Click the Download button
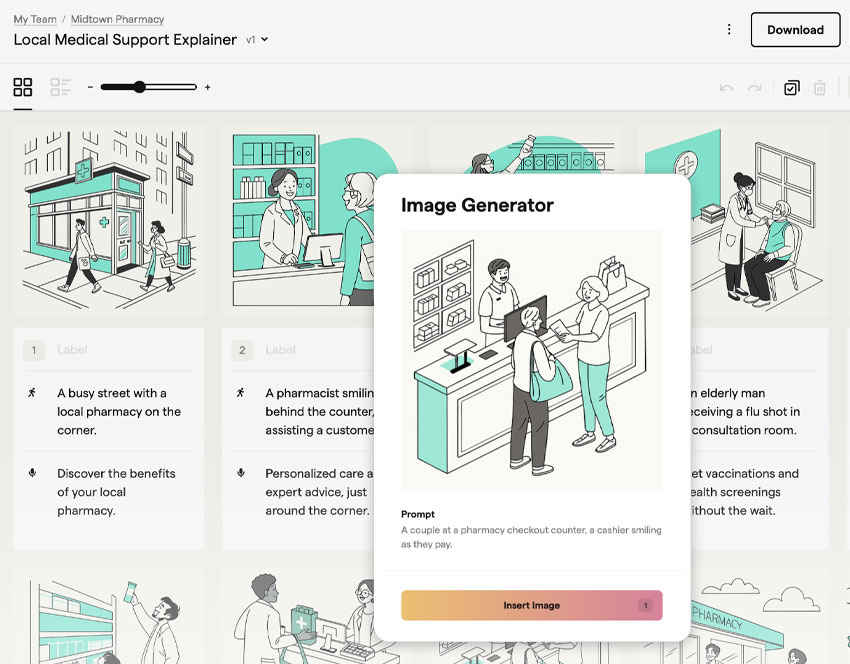The width and height of the screenshot is (850, 664). click(x=795, y=30)
